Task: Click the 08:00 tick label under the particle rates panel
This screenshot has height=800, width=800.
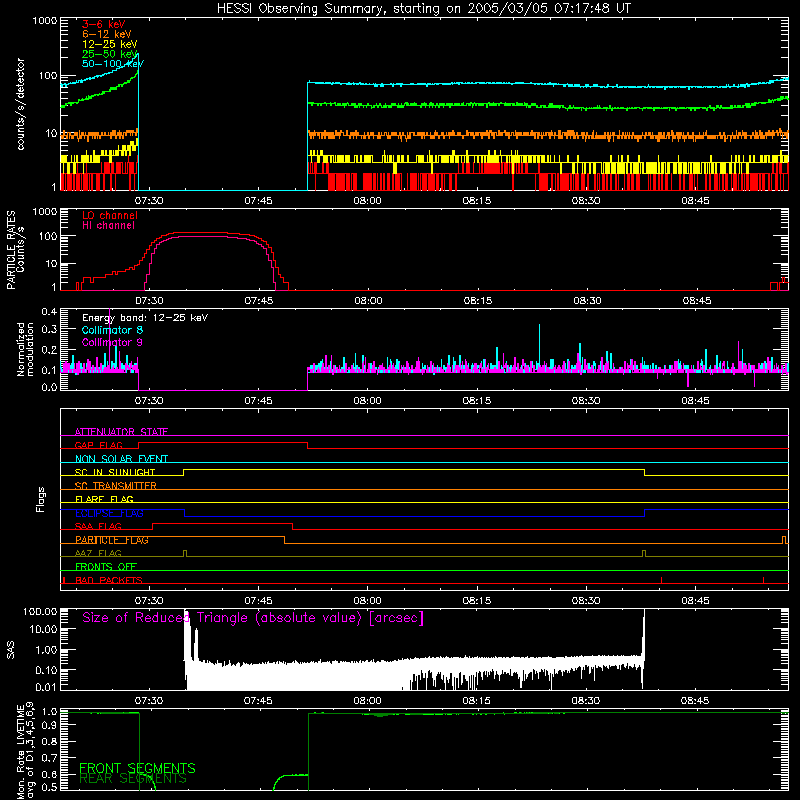Action: coord(368,301)
